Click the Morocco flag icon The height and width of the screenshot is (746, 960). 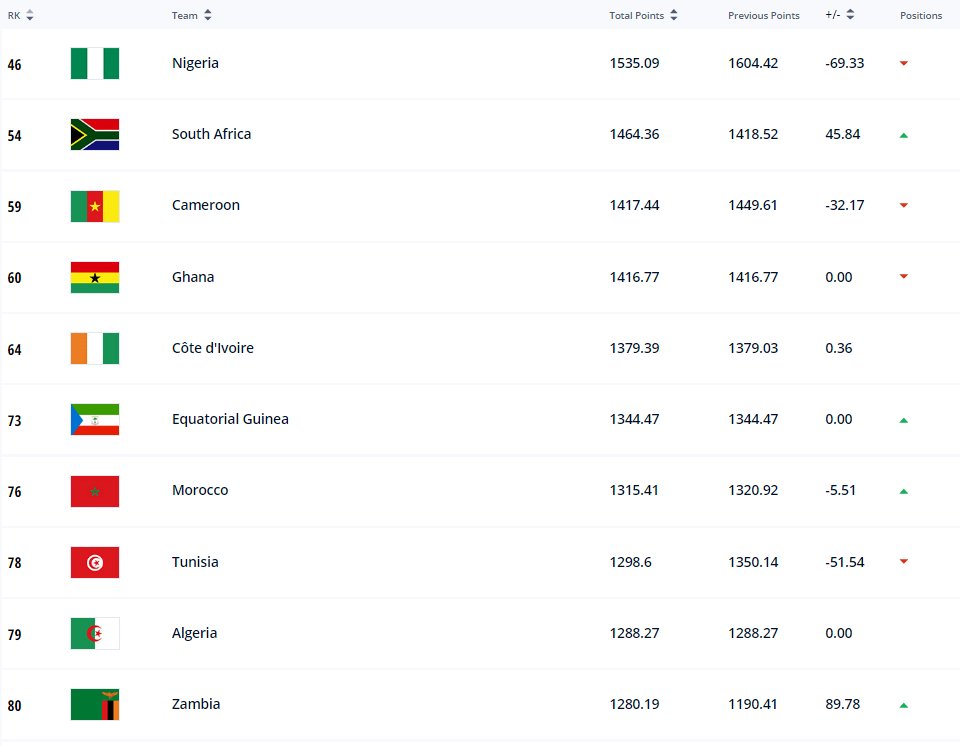point(95,491)
